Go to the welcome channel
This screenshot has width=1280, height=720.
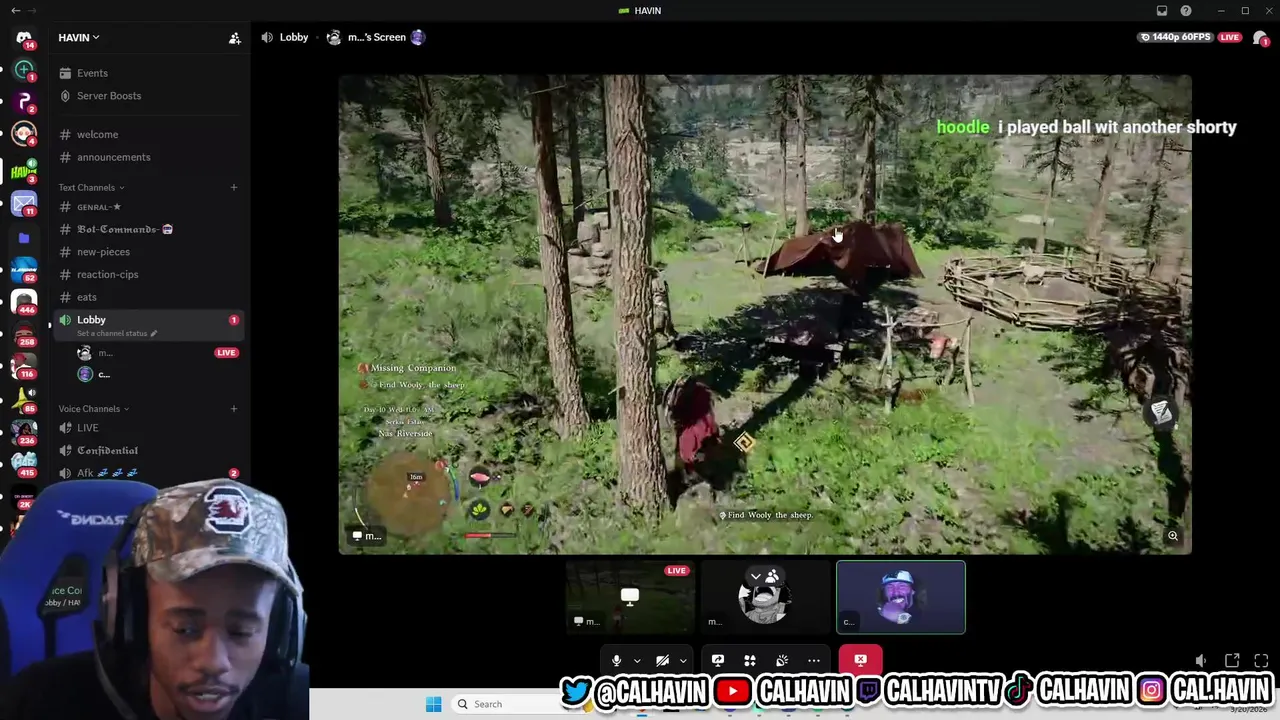click(x=97, y=134)
